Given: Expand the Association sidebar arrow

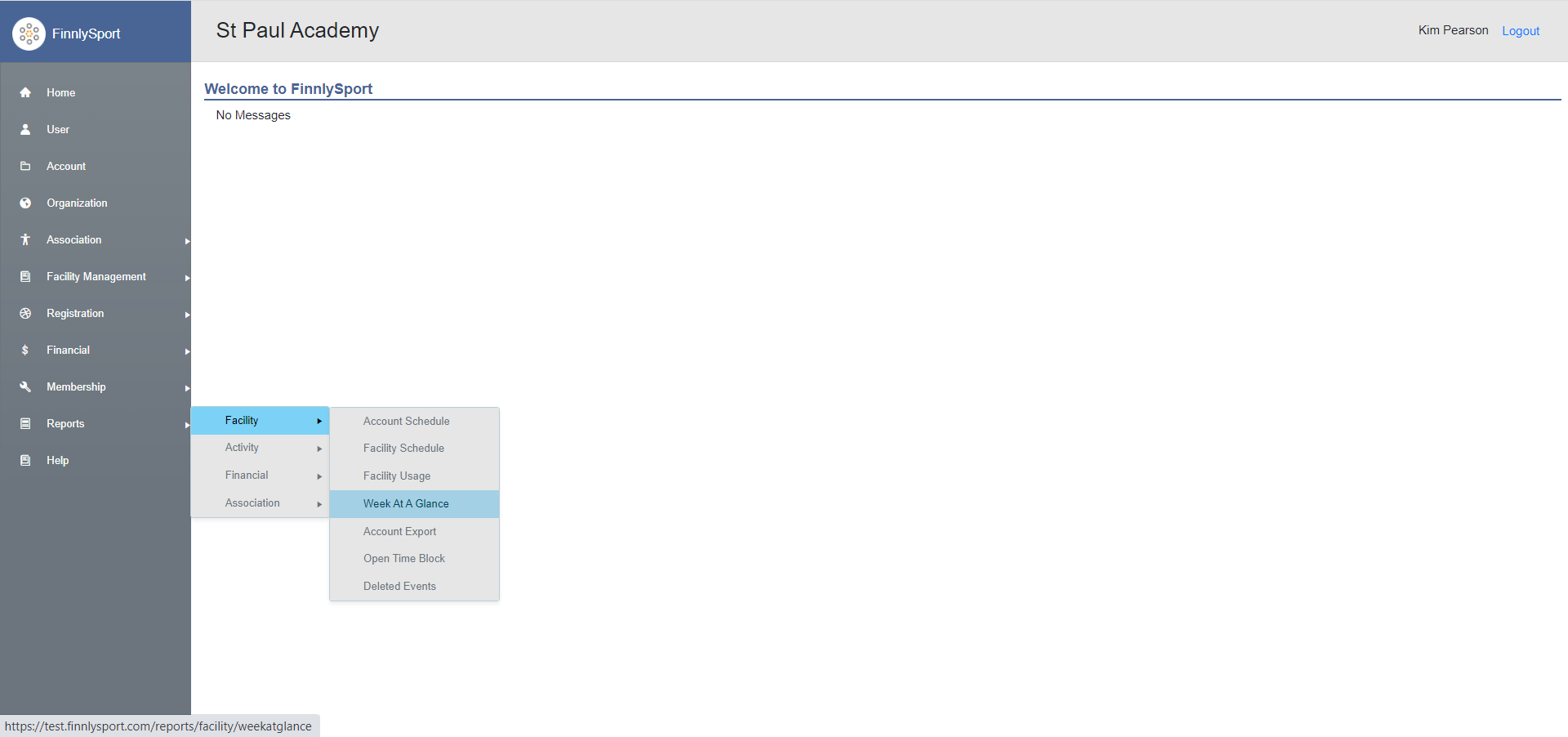Looking at the screenshot, I should pyautogui.click(x=187, y=241).
